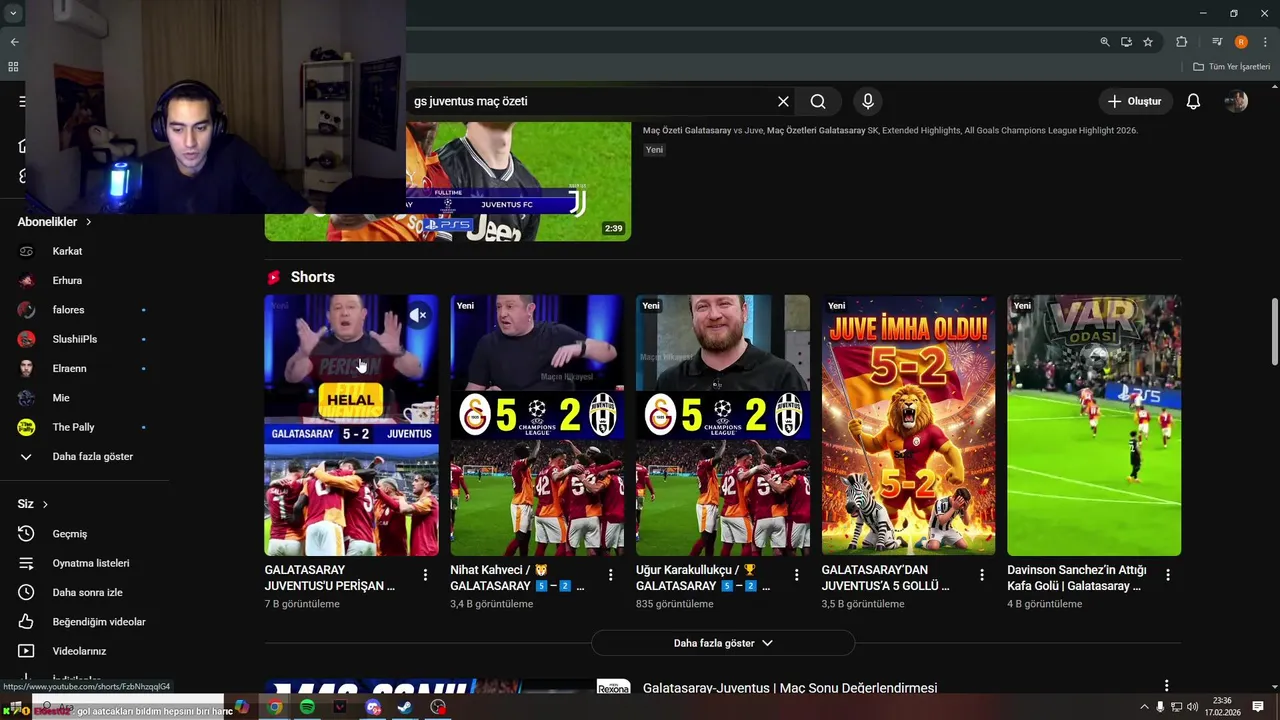Open the Valorant icon in the taskbar
This screenshot has height=720, width=1280.
[x=340, y=707]
